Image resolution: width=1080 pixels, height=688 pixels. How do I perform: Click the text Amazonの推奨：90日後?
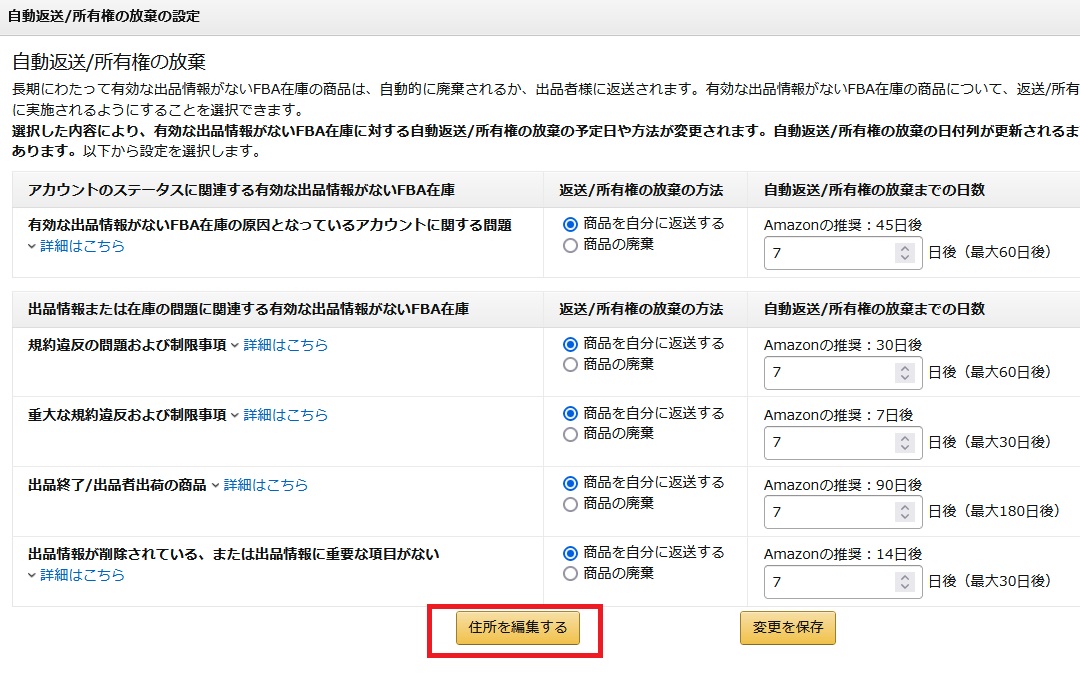[842, 485]
